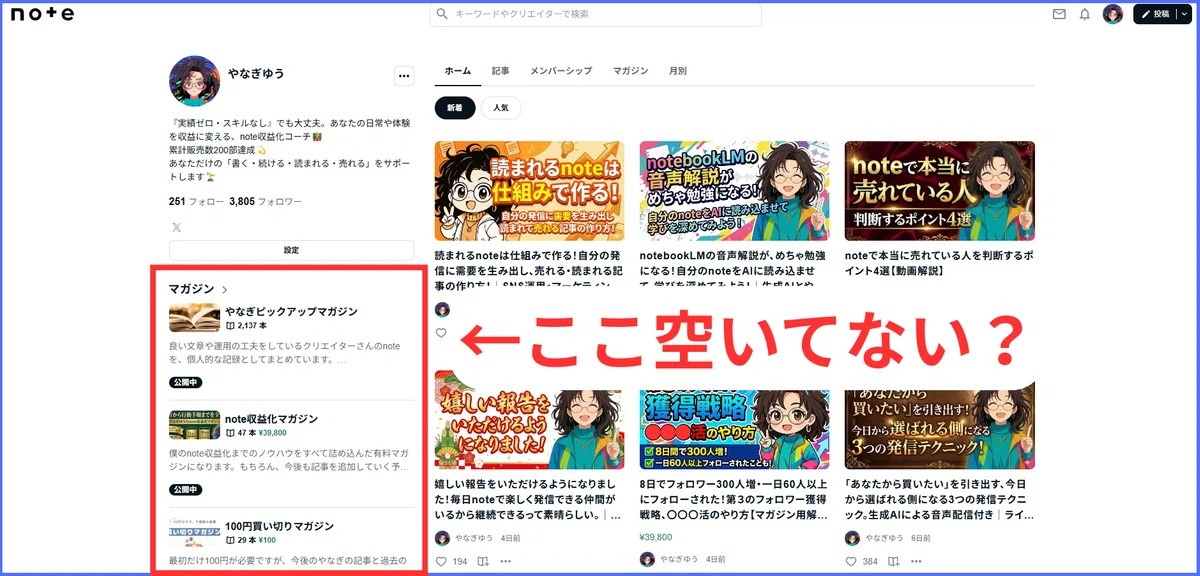The height and width of the screenshot is (576, 1200).
Task: Switch to the マガジン tab
Action: tap(630, 71)
